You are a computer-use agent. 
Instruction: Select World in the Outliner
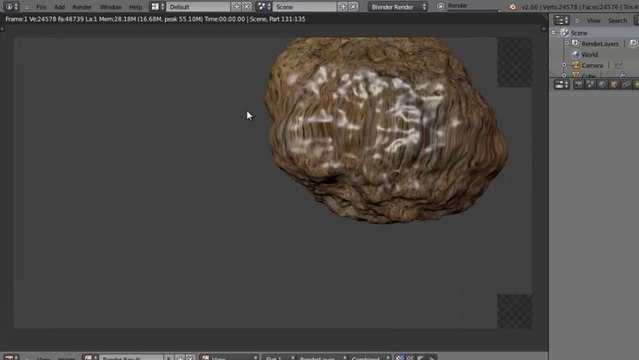589,54
